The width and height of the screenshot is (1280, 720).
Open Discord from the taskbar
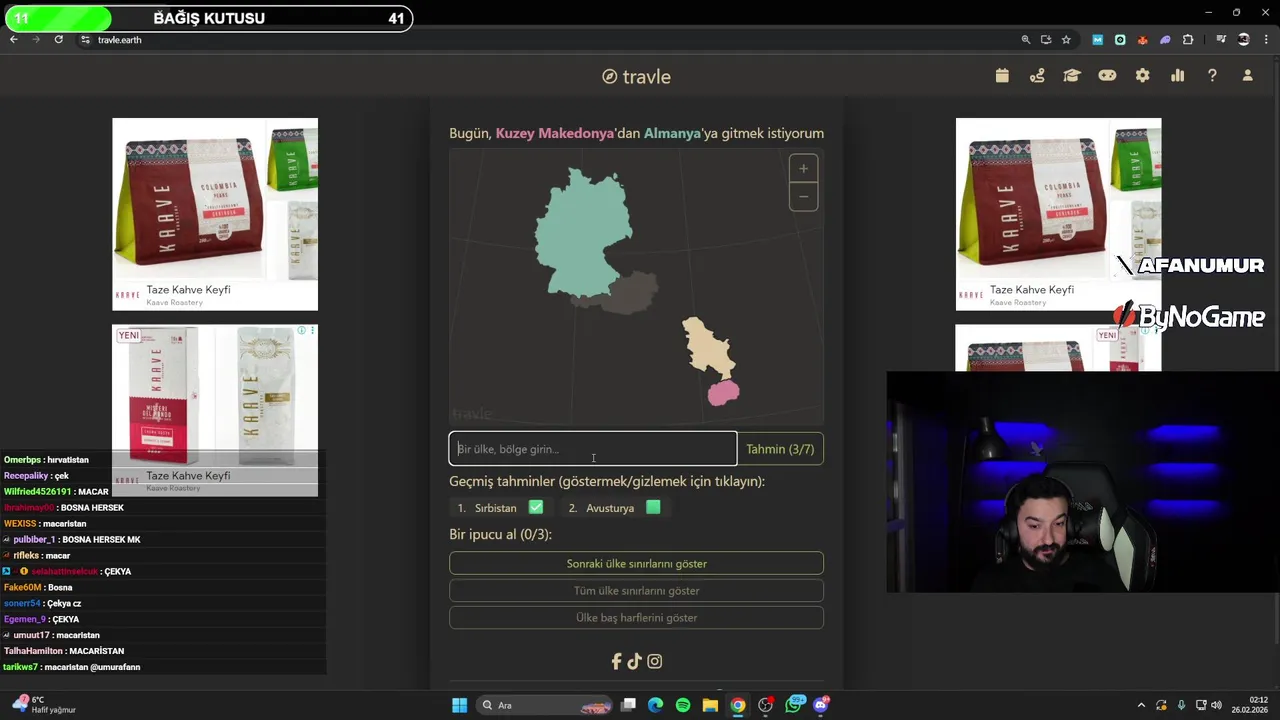point(821,705)
